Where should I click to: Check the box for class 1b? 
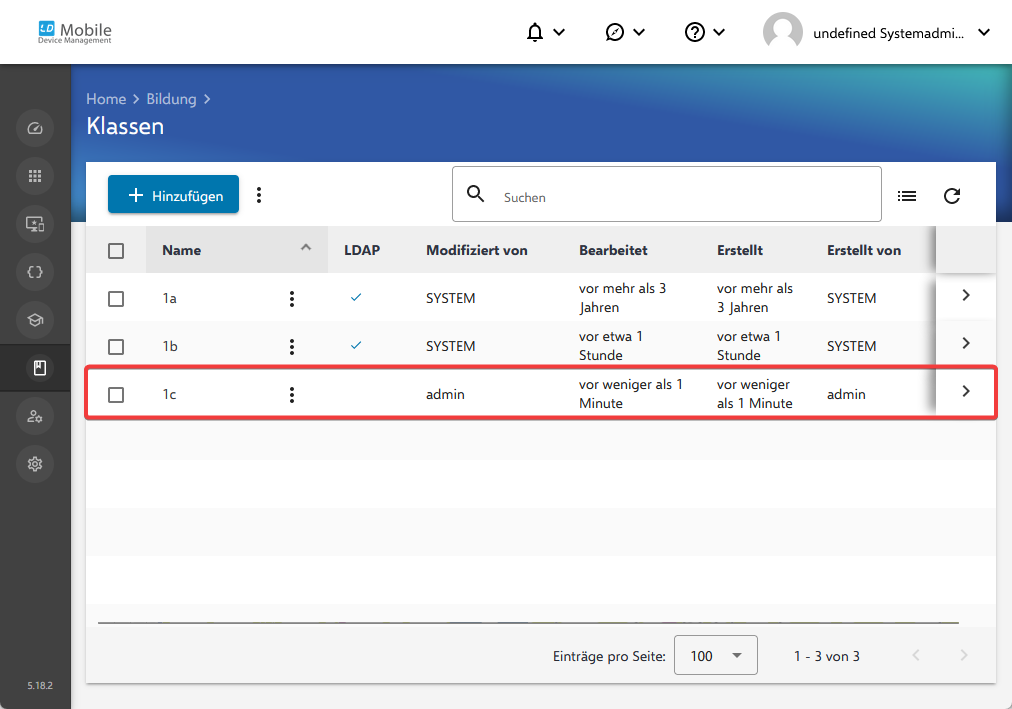(x=116, y=347)
